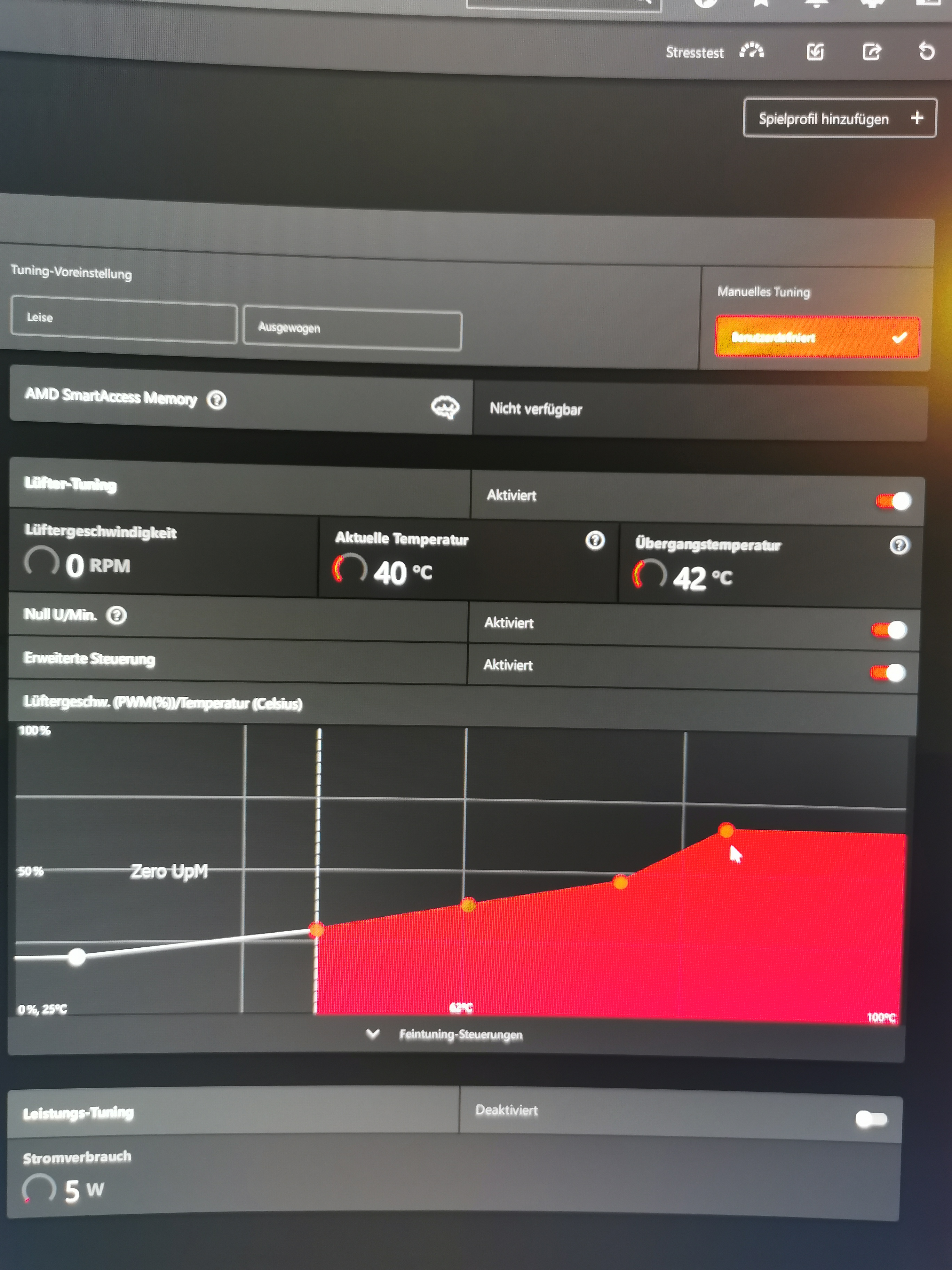This screenshot has width=952, height=1270.
Task: Disable the Lüfter-Tuning toggle
Action: [x=894, y=501]
